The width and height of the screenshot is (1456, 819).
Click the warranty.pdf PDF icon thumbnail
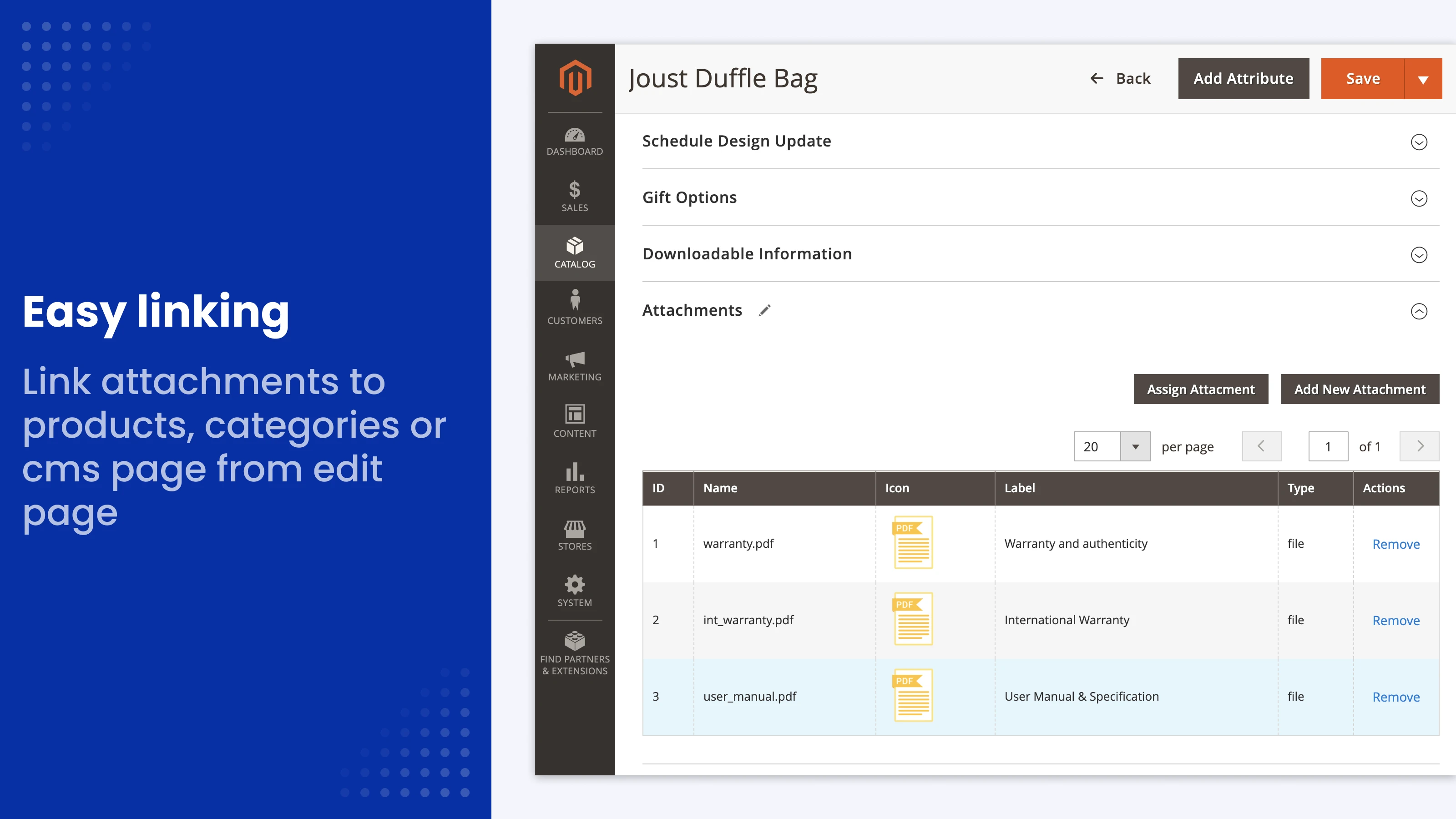click(912, 543)
